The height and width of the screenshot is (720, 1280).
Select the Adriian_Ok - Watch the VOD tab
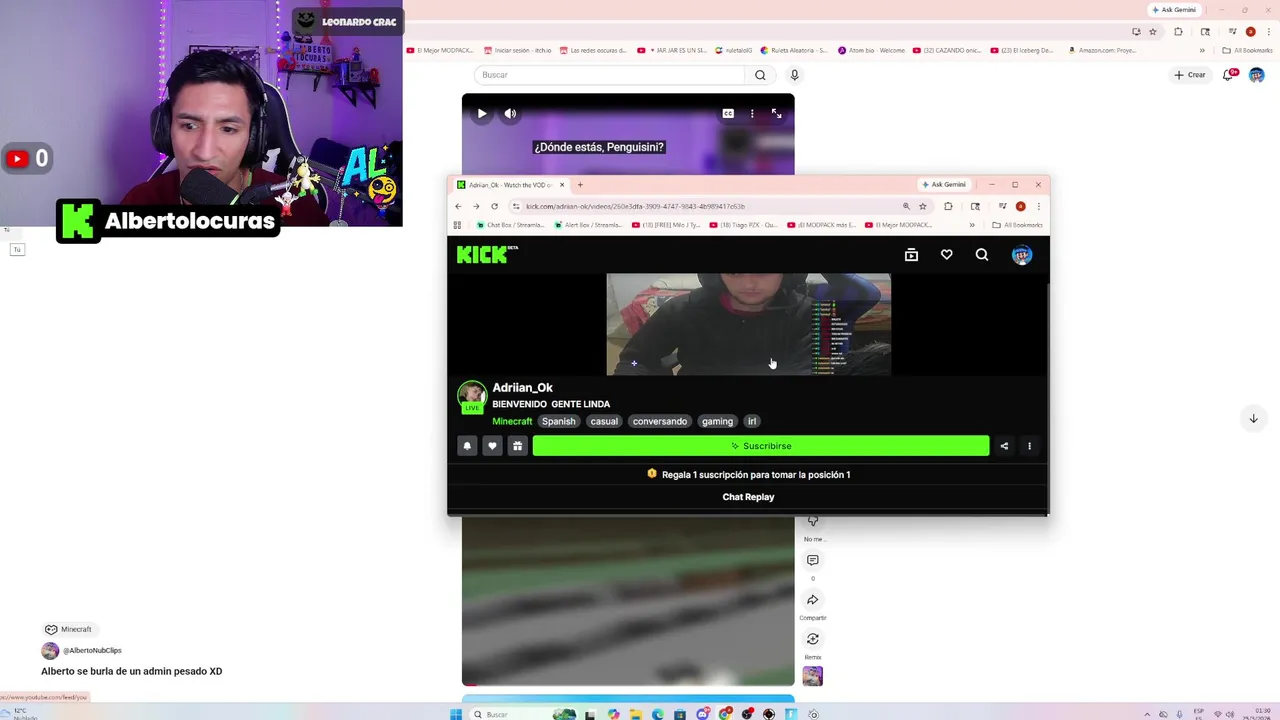(511, 184)
